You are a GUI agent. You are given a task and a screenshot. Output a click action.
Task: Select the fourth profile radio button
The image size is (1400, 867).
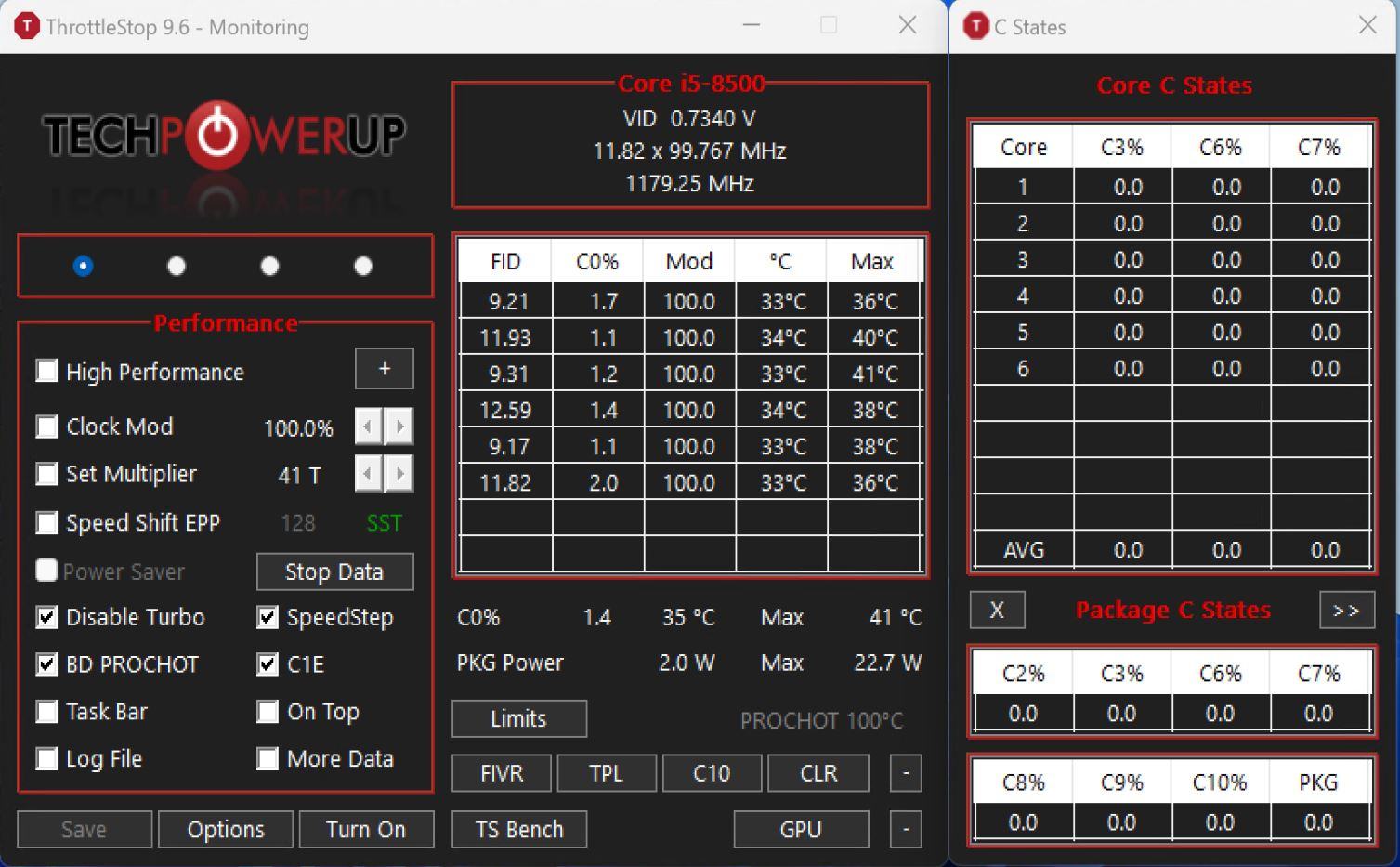pos(363,267)
